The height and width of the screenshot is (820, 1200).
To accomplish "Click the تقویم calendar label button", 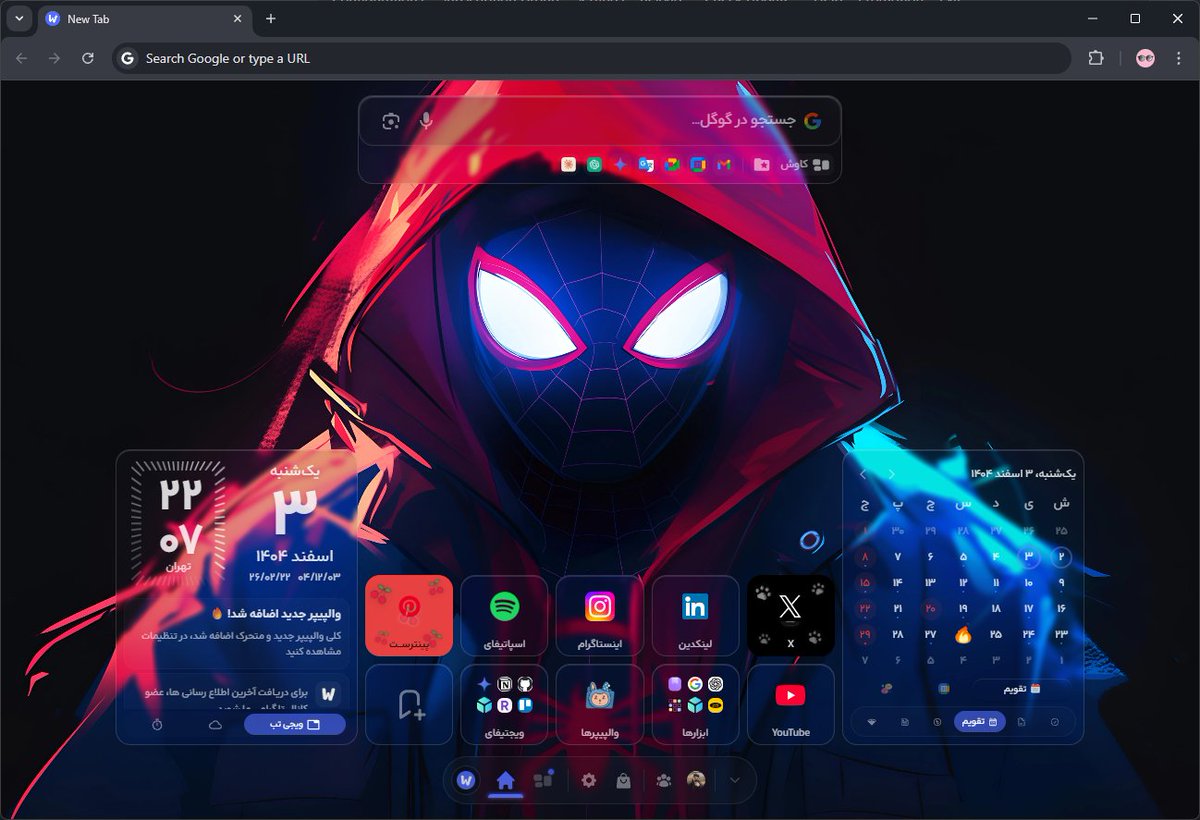I will [x=1021, y=688].
